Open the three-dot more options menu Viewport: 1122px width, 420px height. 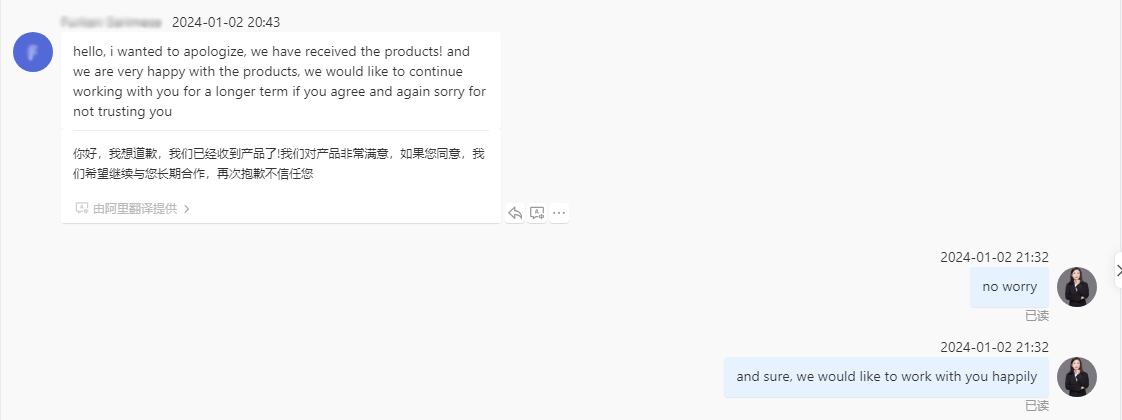(559, 213)
